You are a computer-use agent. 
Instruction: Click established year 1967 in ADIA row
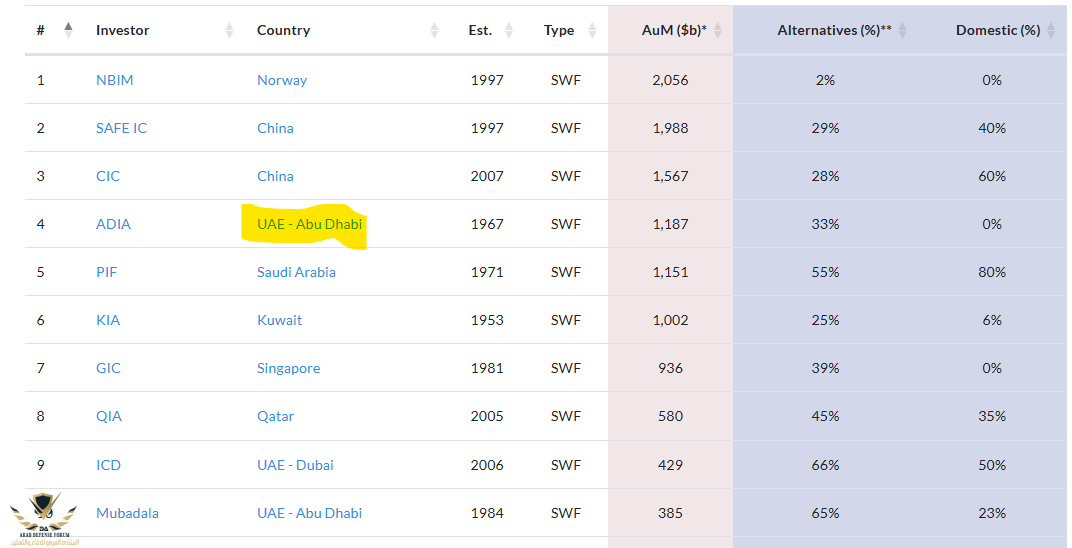(x=487, y=224)
